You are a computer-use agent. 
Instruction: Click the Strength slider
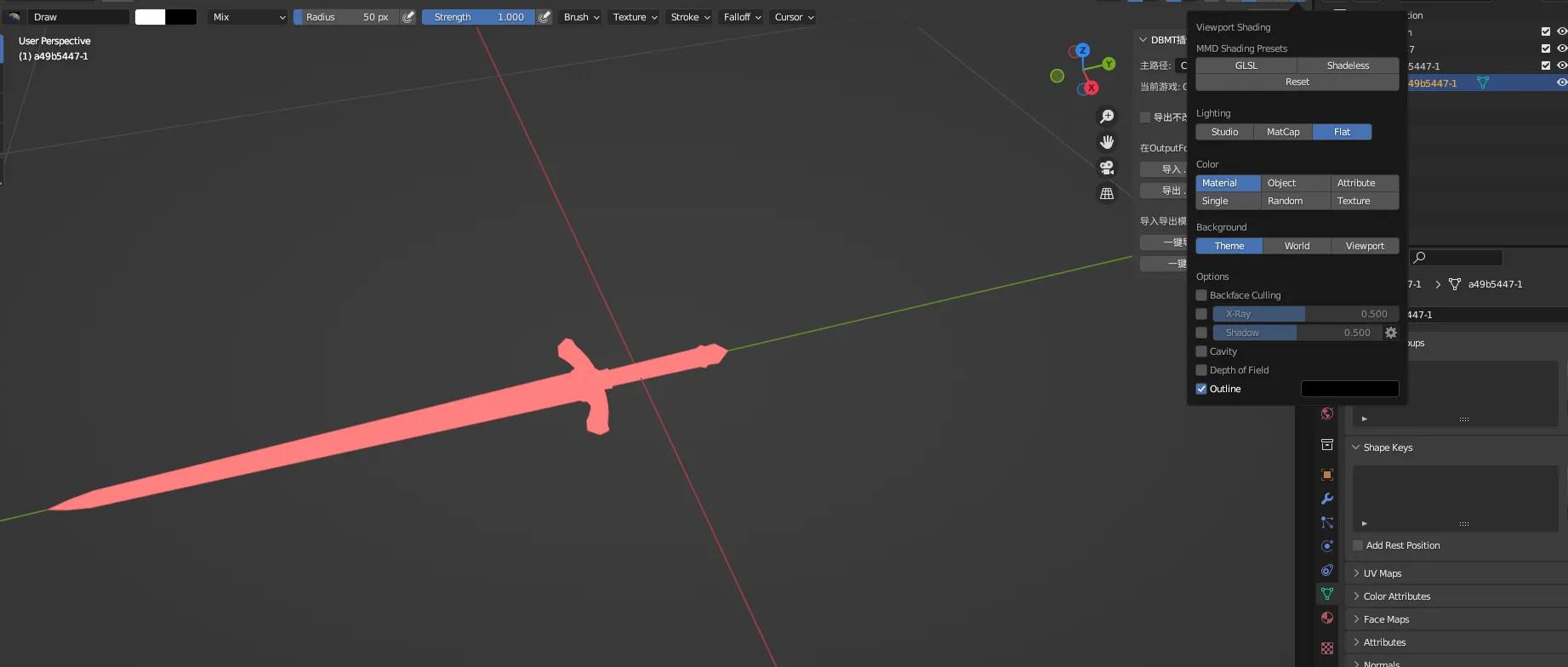[478, 17]
